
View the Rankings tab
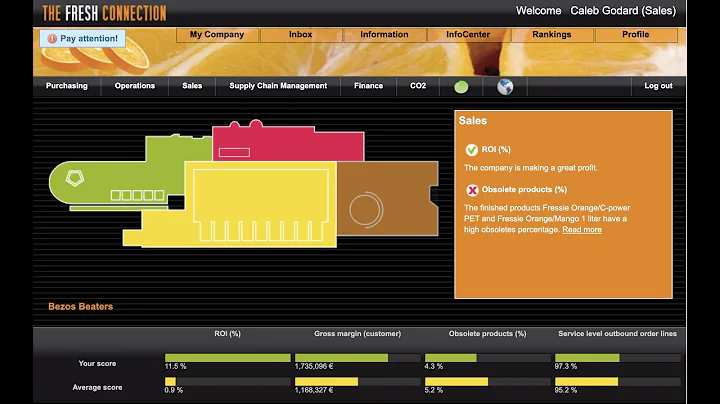(x=552, y=35)
